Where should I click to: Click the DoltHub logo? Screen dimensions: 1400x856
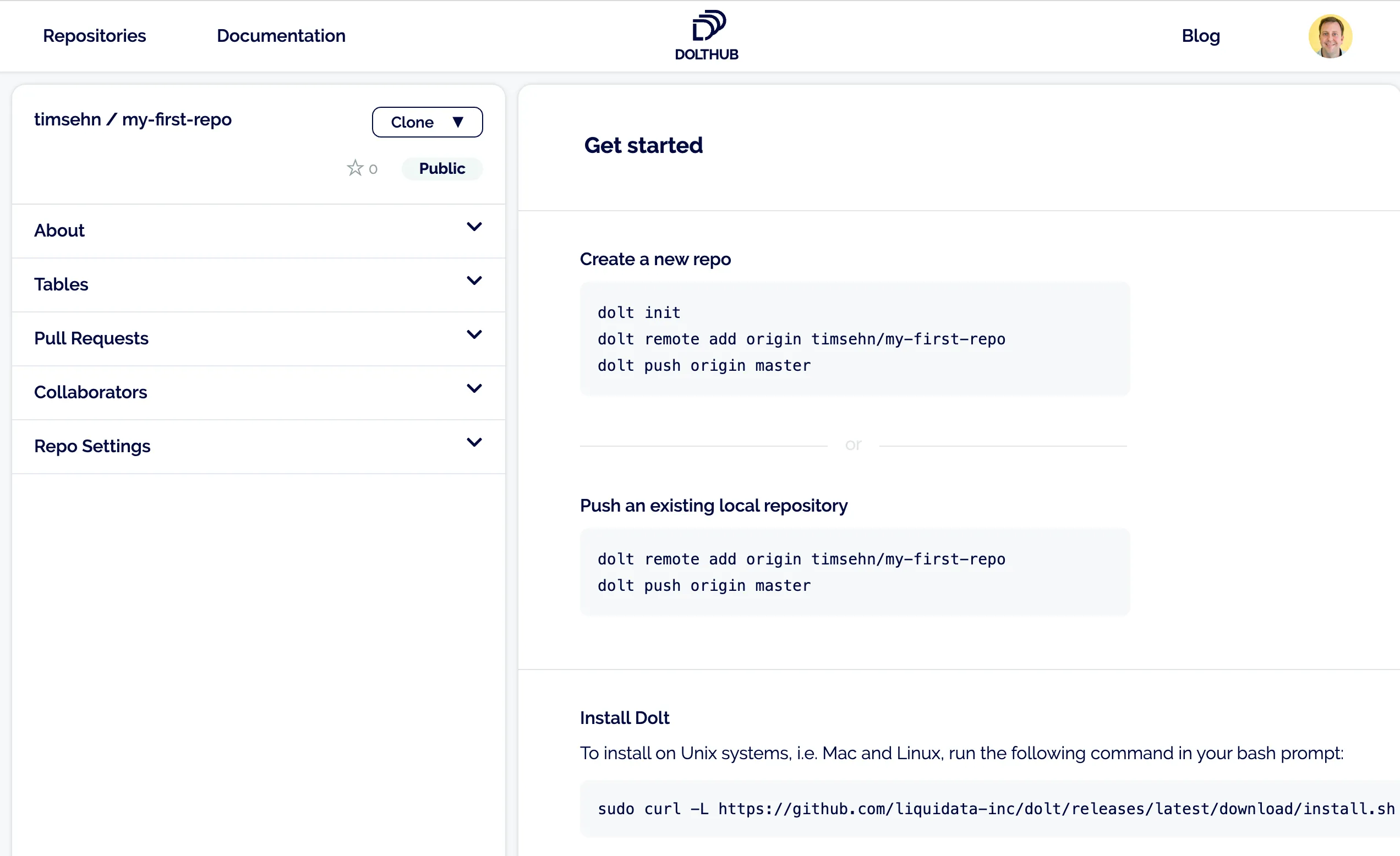point(706,34)
